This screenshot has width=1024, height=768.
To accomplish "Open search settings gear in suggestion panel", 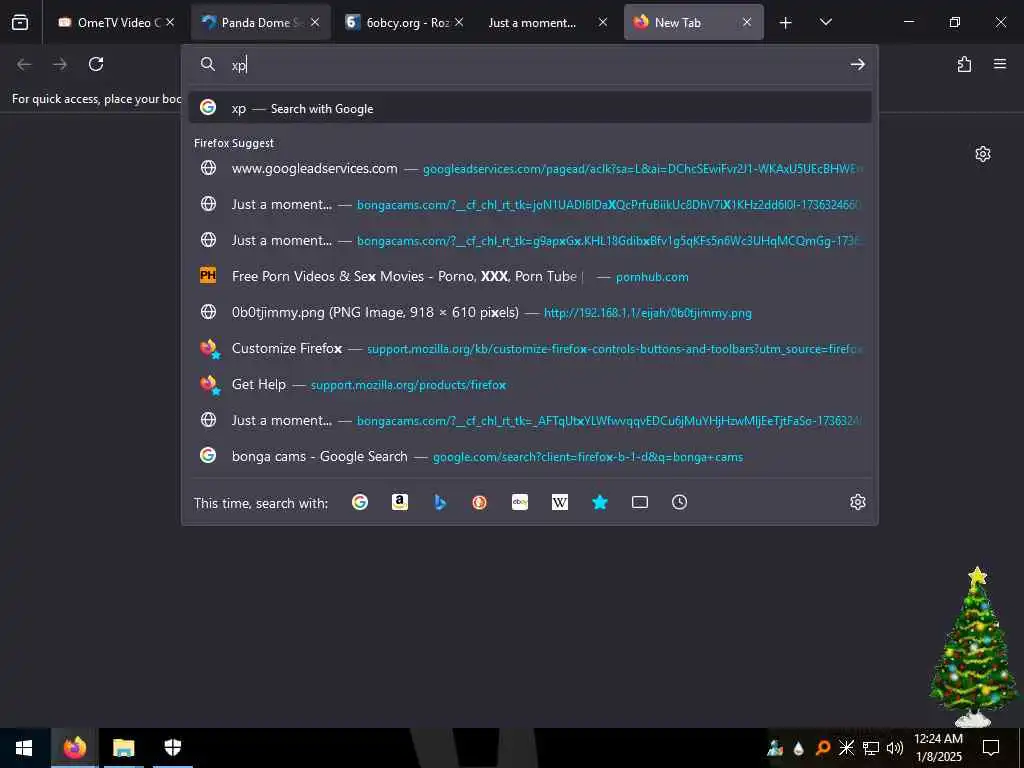I will pyautogui.click(x=857, y=502).
